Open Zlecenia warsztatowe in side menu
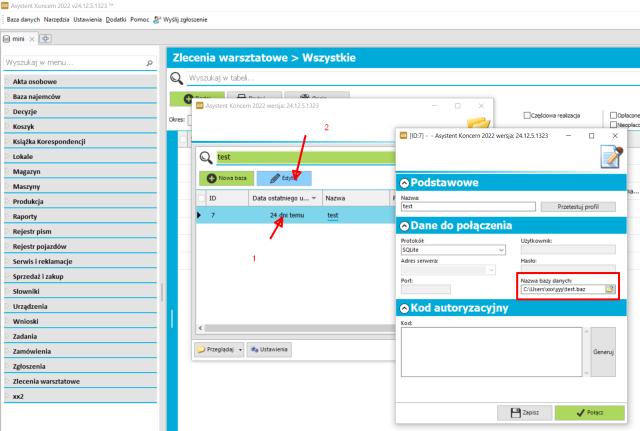 pos(80,382)
